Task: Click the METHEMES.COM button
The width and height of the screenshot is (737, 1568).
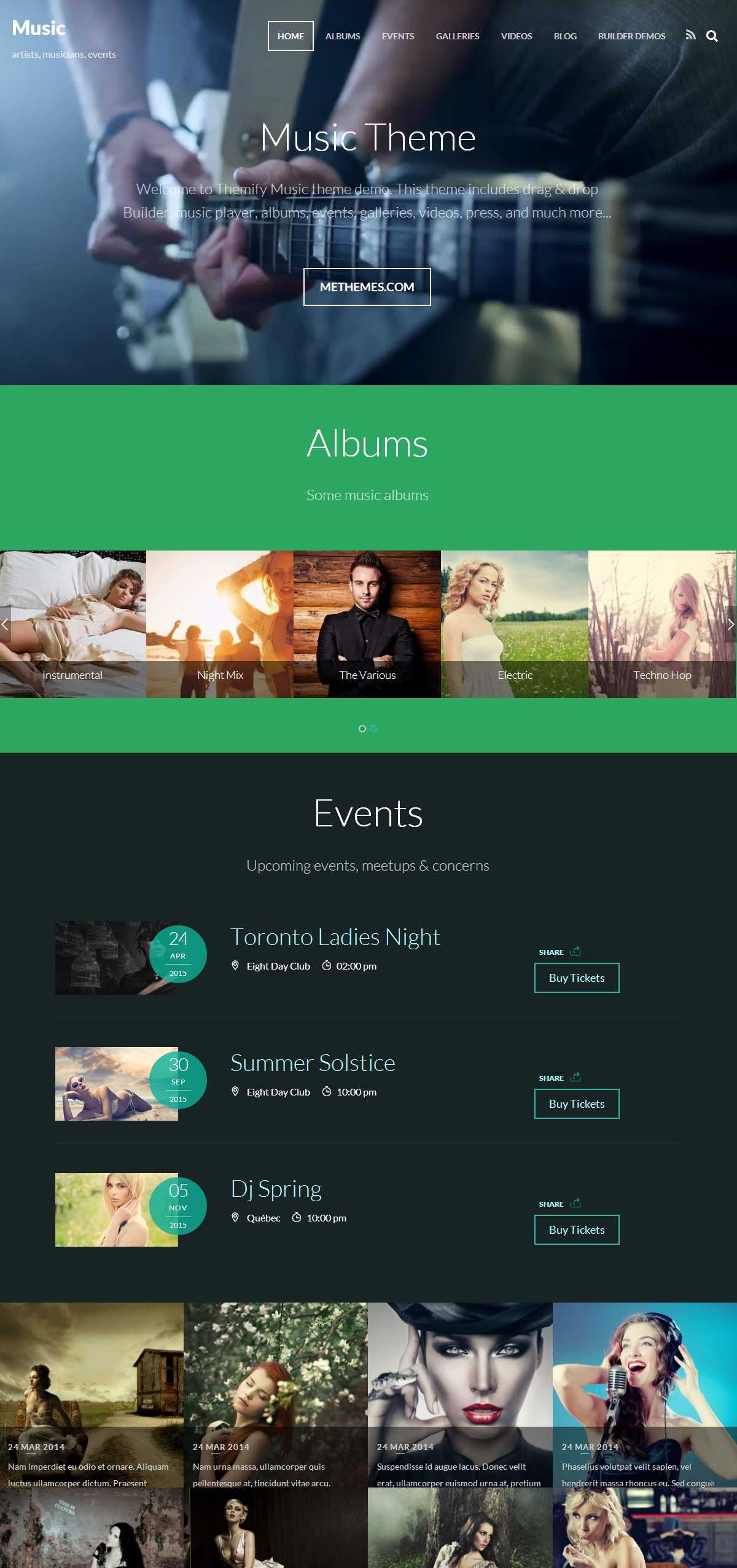Action: click(x=367, y=287)
